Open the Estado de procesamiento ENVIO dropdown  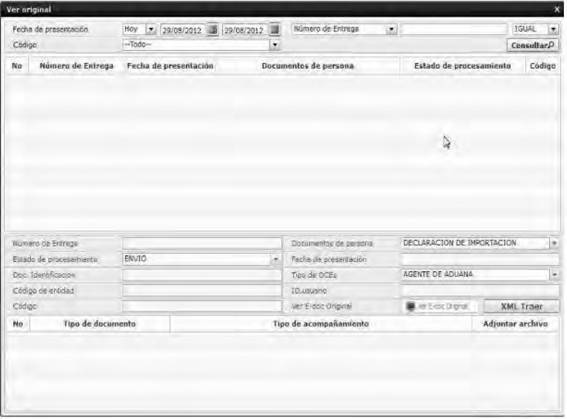coord(276,259)
